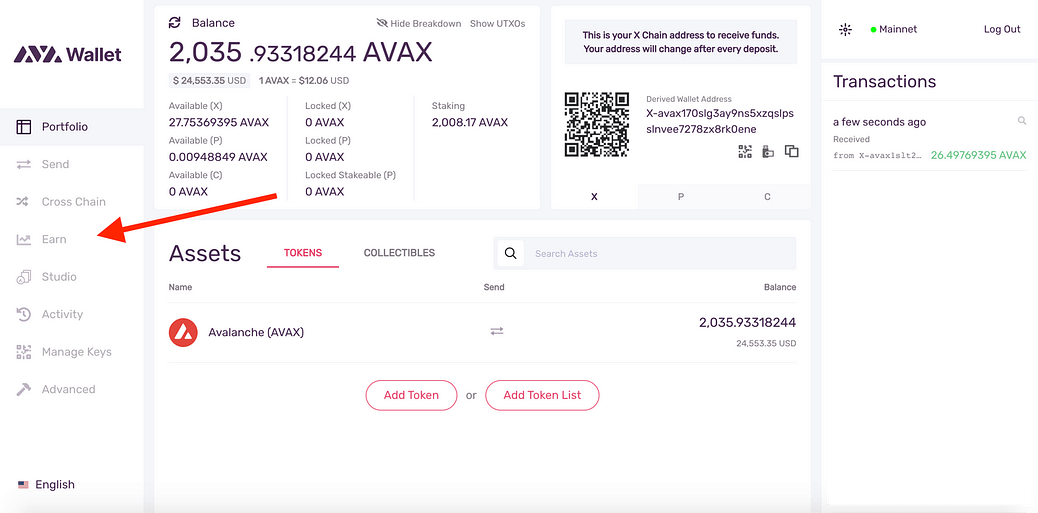Image resolution: width=1038 pixels, height=513 pixels.
Task: Click send arrows icon in Avalanche row
Action: point(497,331)
